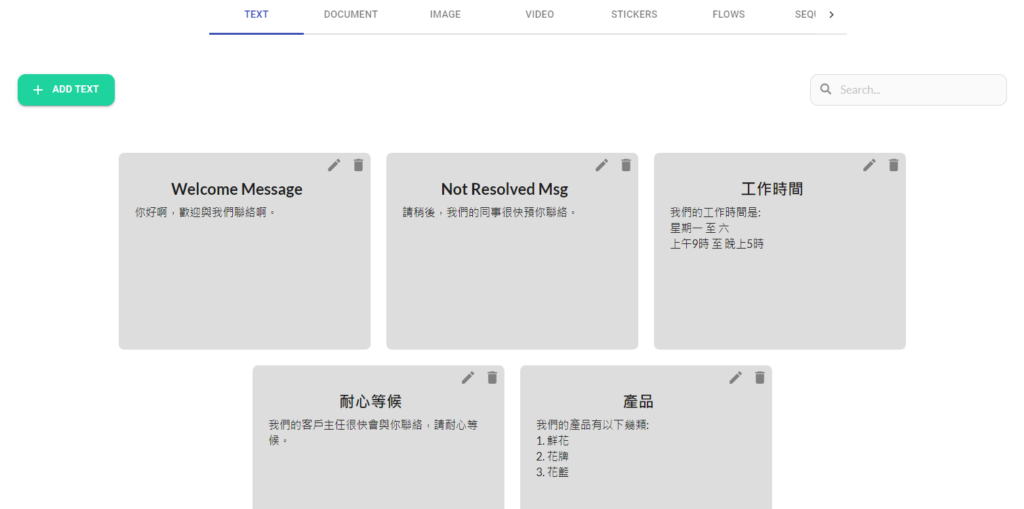
Task: Edit the 耐心等候 text card
Action: [468, 377]
